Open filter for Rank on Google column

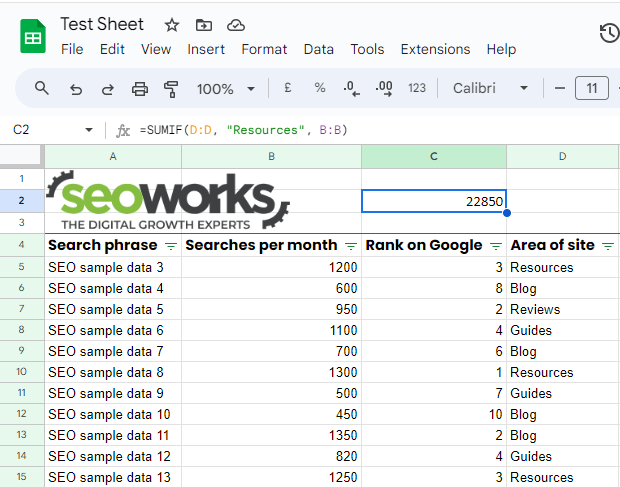(496, 246)
